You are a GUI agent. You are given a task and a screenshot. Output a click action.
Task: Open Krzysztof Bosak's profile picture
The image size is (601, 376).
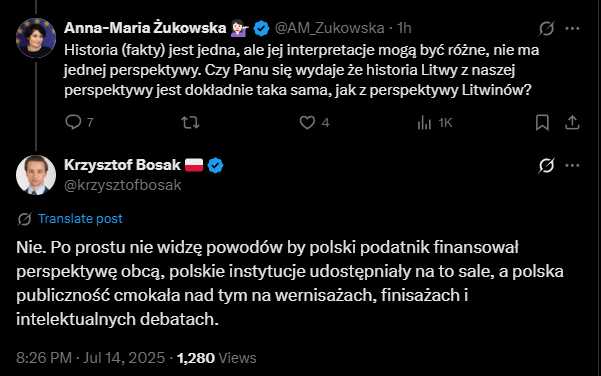36,175
